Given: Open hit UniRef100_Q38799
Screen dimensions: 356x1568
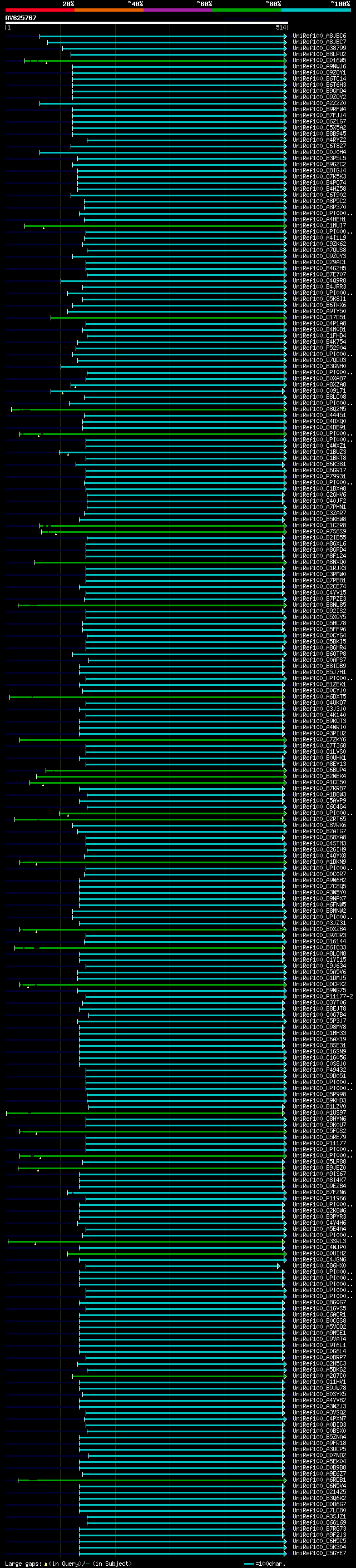Looking at the screenshot, I should pyautogui.click(x=319, y=48).
